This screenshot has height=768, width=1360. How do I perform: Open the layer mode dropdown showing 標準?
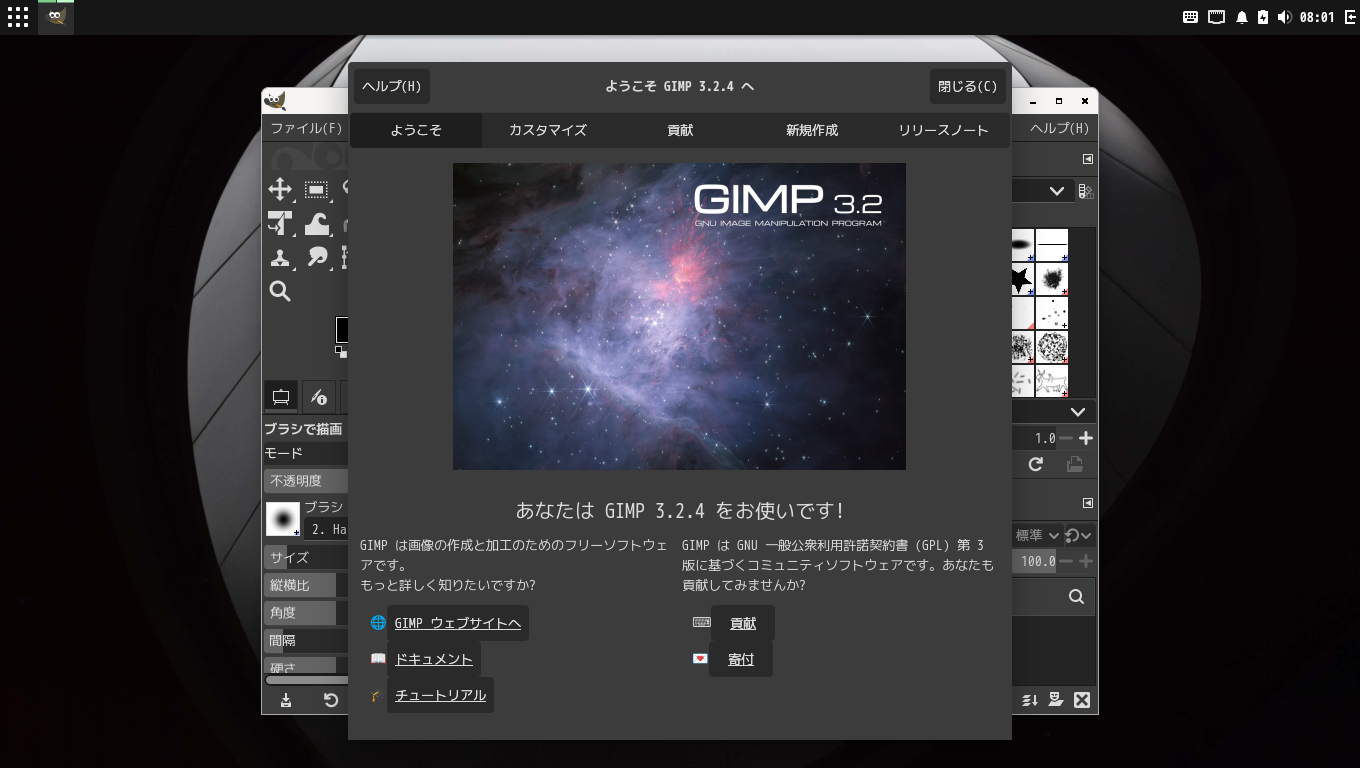tap(1037, 536)
